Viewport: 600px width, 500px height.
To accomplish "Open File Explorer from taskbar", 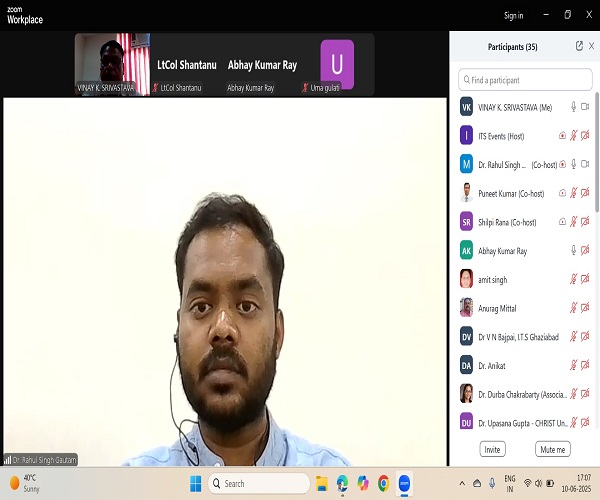I will point(321,484).
